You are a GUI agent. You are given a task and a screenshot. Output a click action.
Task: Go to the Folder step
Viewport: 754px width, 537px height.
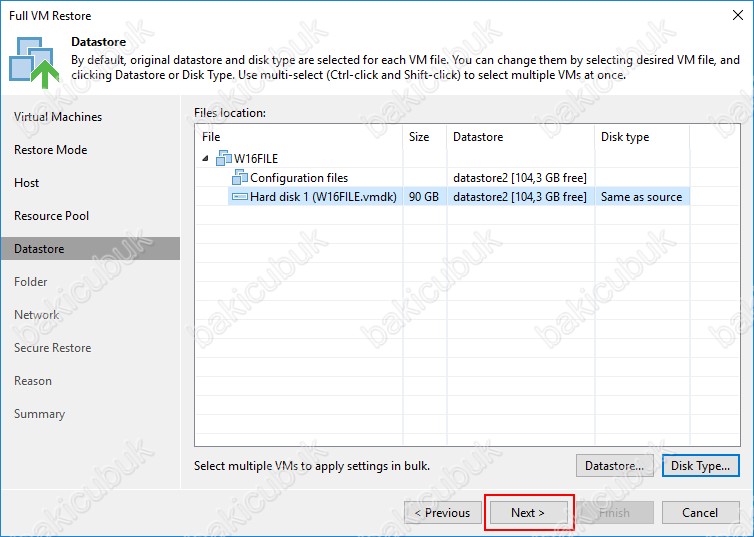(x=30, y=282)
